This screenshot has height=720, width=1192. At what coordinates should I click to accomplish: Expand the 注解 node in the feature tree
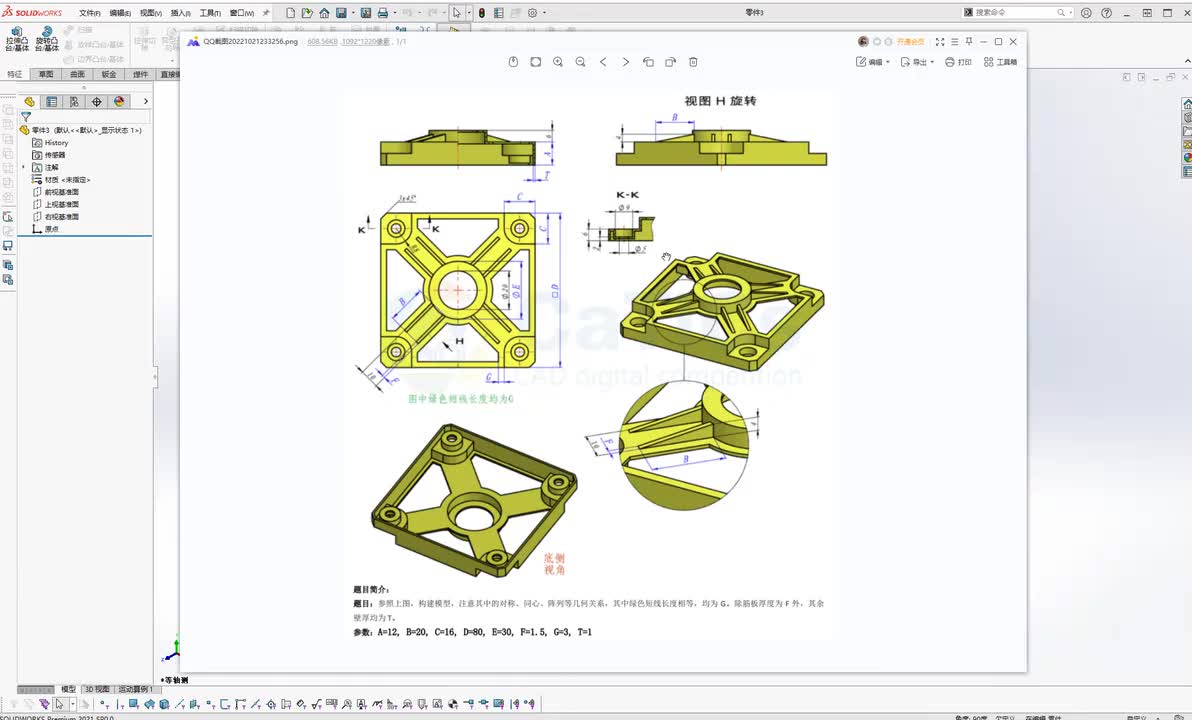(24, 167)
